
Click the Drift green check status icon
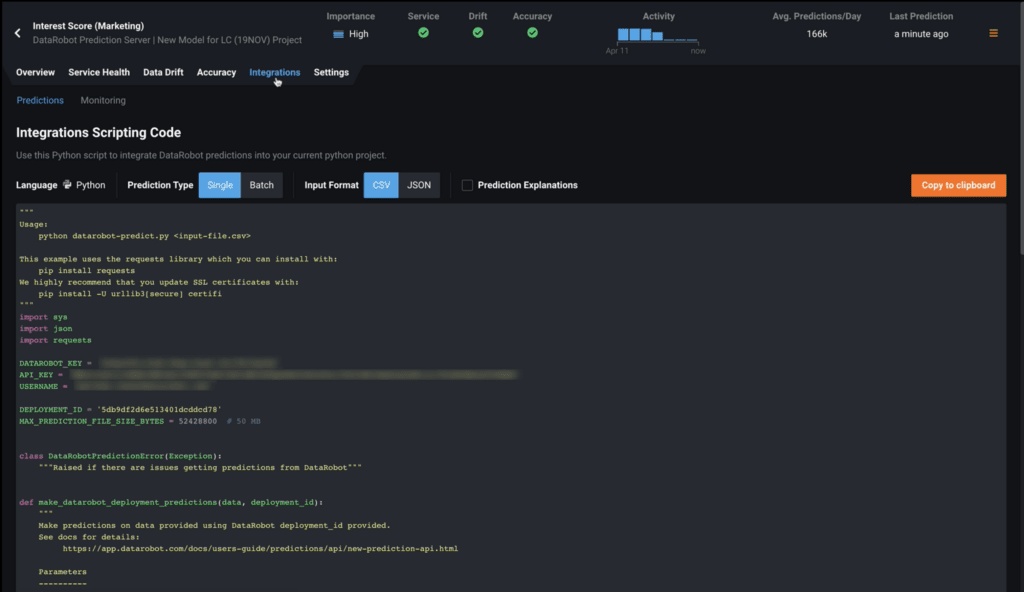(478, 33)
